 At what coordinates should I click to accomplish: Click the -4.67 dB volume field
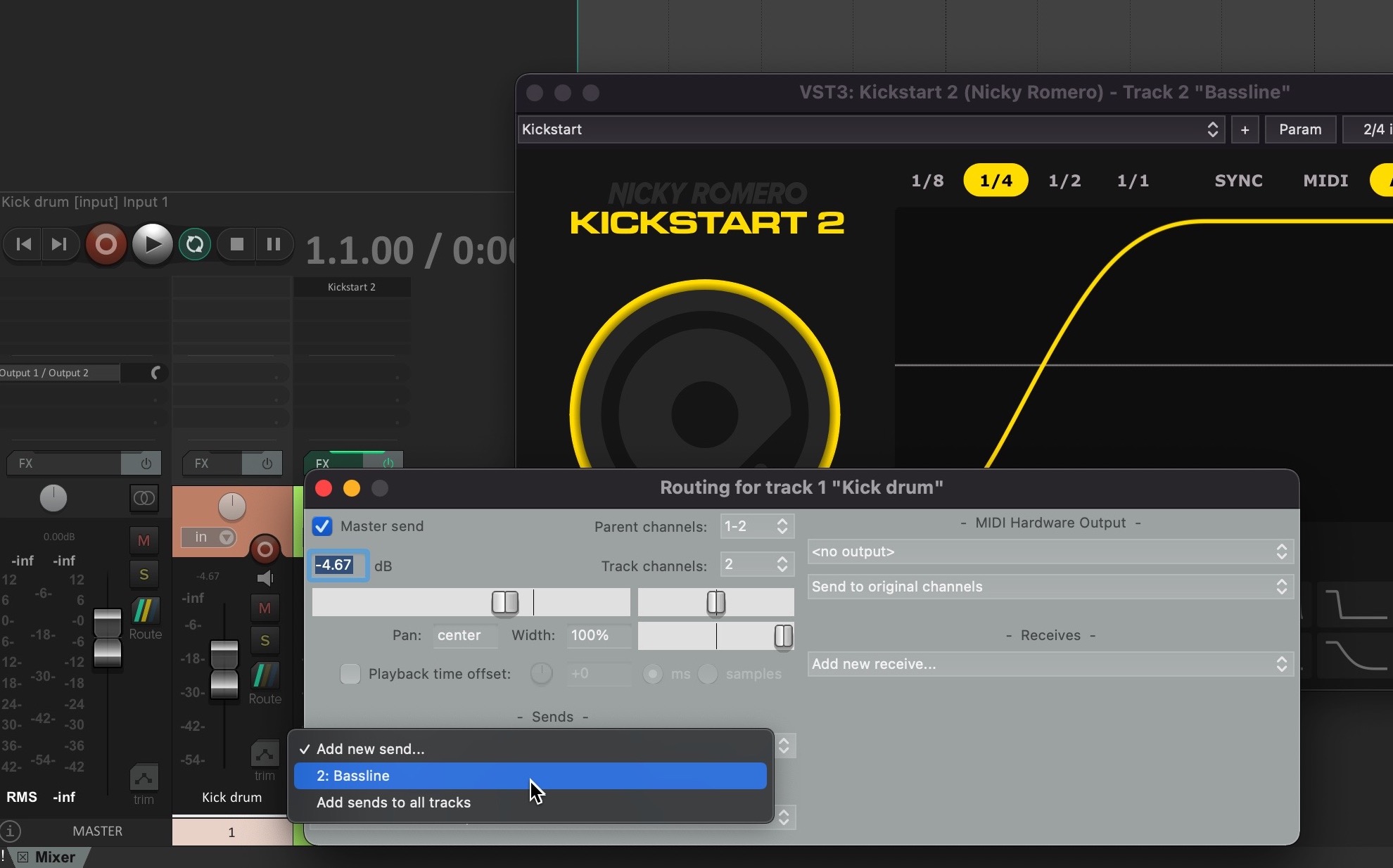338,565
